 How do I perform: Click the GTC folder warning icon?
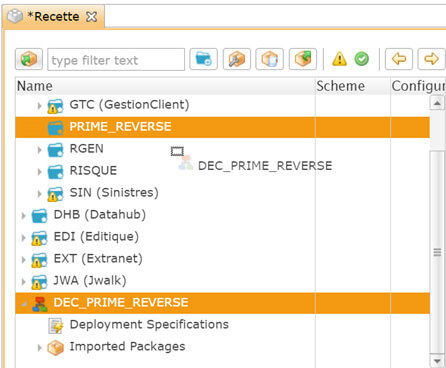55,106
